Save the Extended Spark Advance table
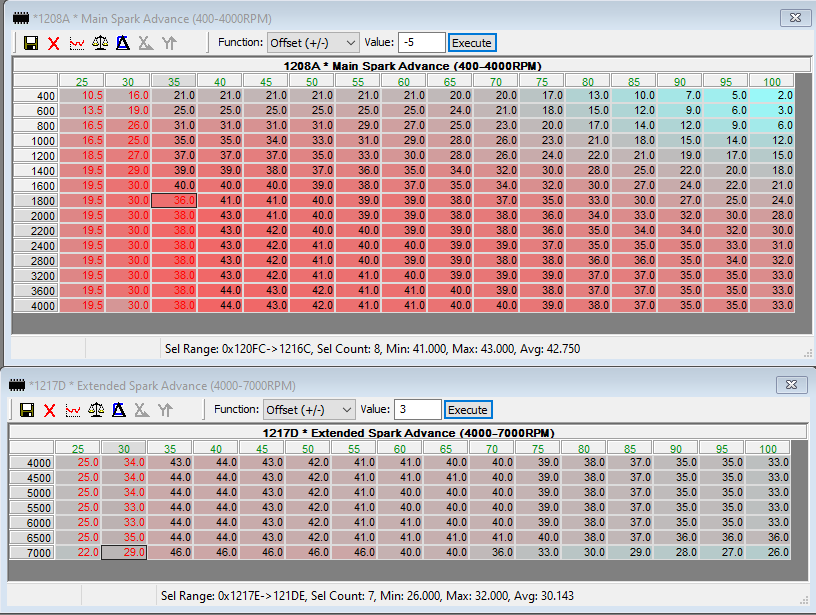The height and width of the screenshot is (615, 816). [x=28, y=409]
